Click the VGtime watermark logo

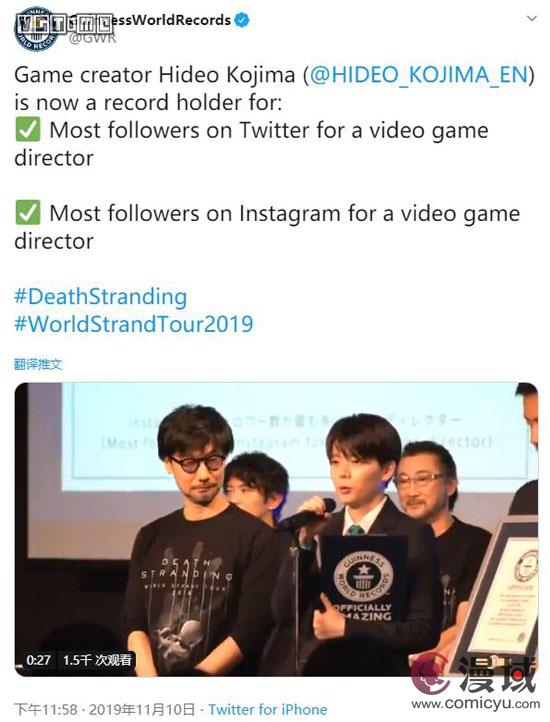64,23
